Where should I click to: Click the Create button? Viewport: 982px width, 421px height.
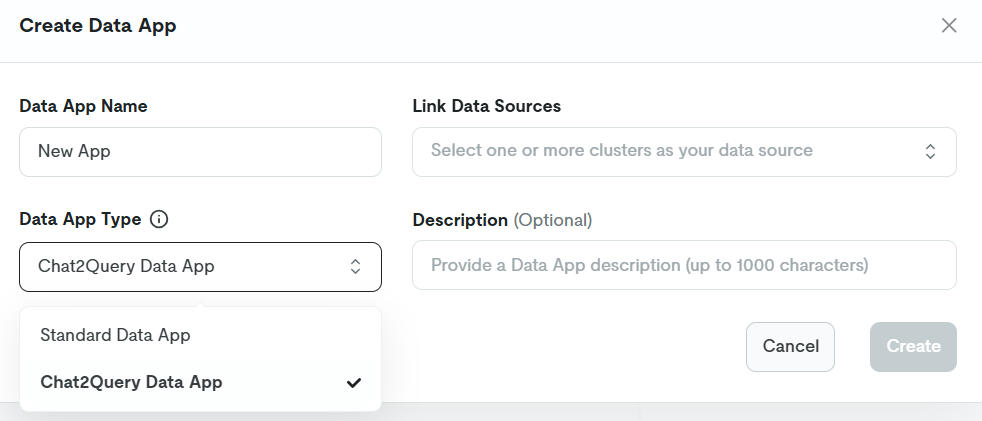point(912,346)
